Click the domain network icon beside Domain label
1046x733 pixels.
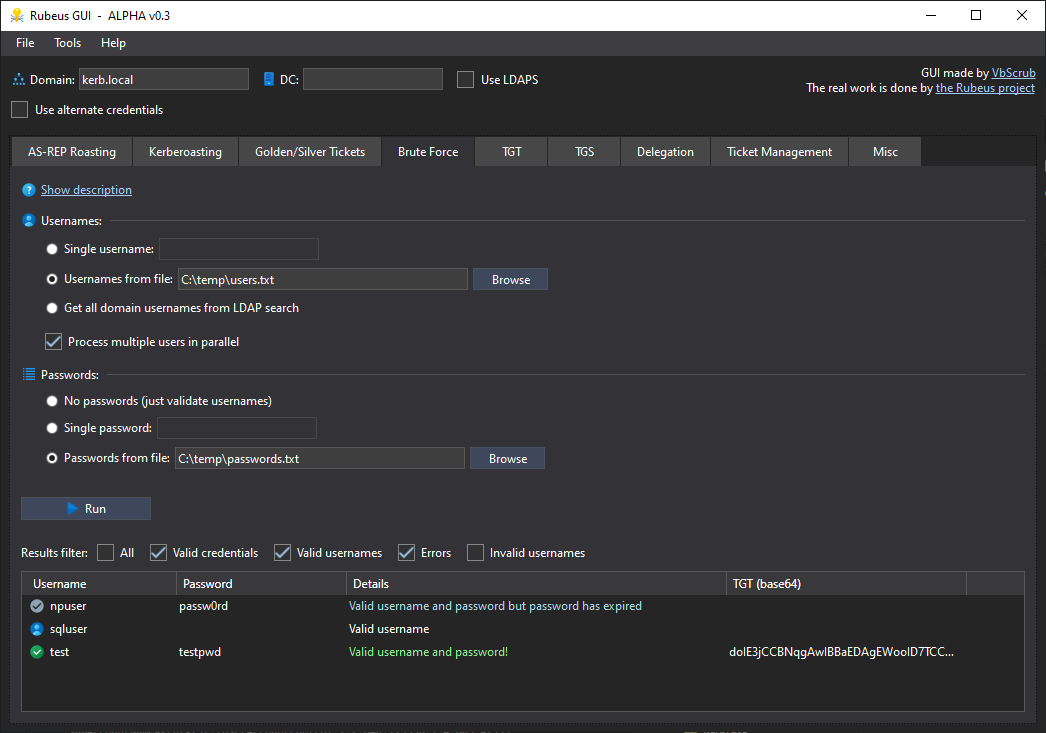click(19, 79)
